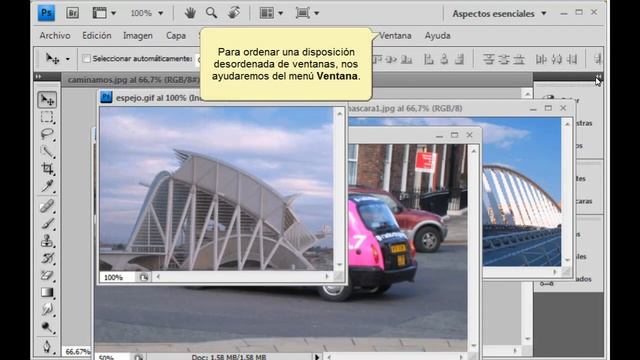The width and height of the screenshot is (640, 360).
Task: Select the Eraser tool
Action: pyautogui.click(x=47, y=276)
